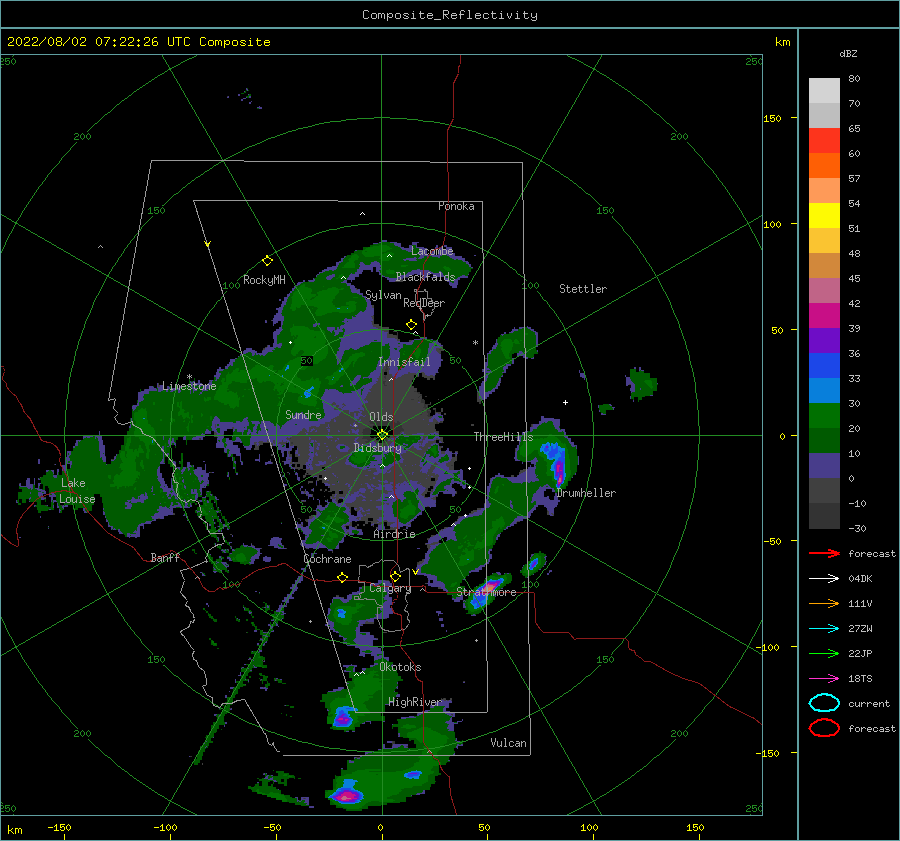The height and width of the screenshot is (841, 900).
Task: Click the yellow diamond marker below RedDeer
Action: tap(412, 325)
